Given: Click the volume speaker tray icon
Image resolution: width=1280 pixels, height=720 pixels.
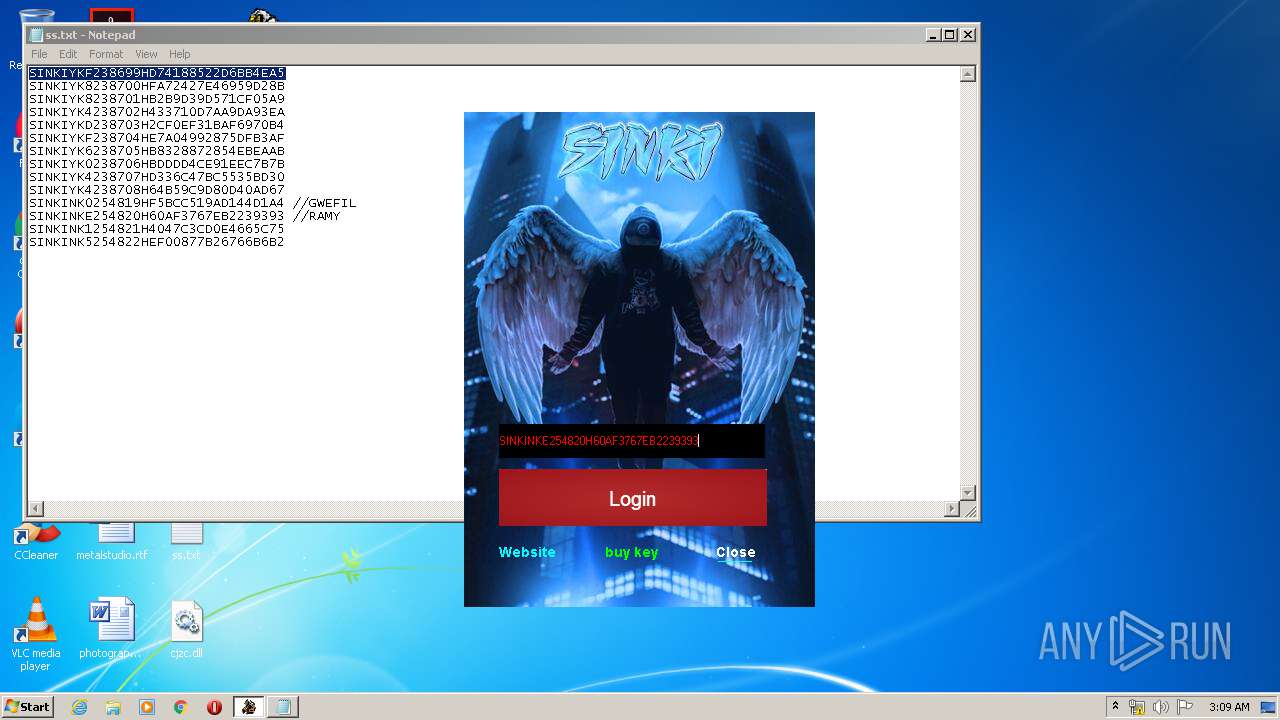Looking at the screenshot, I should [1161, 707].
